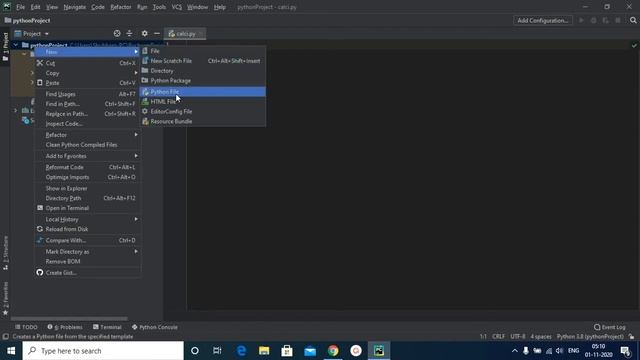Choose EditorConfig File option
This screenshot has width=640, height=360.
(202, 111)
